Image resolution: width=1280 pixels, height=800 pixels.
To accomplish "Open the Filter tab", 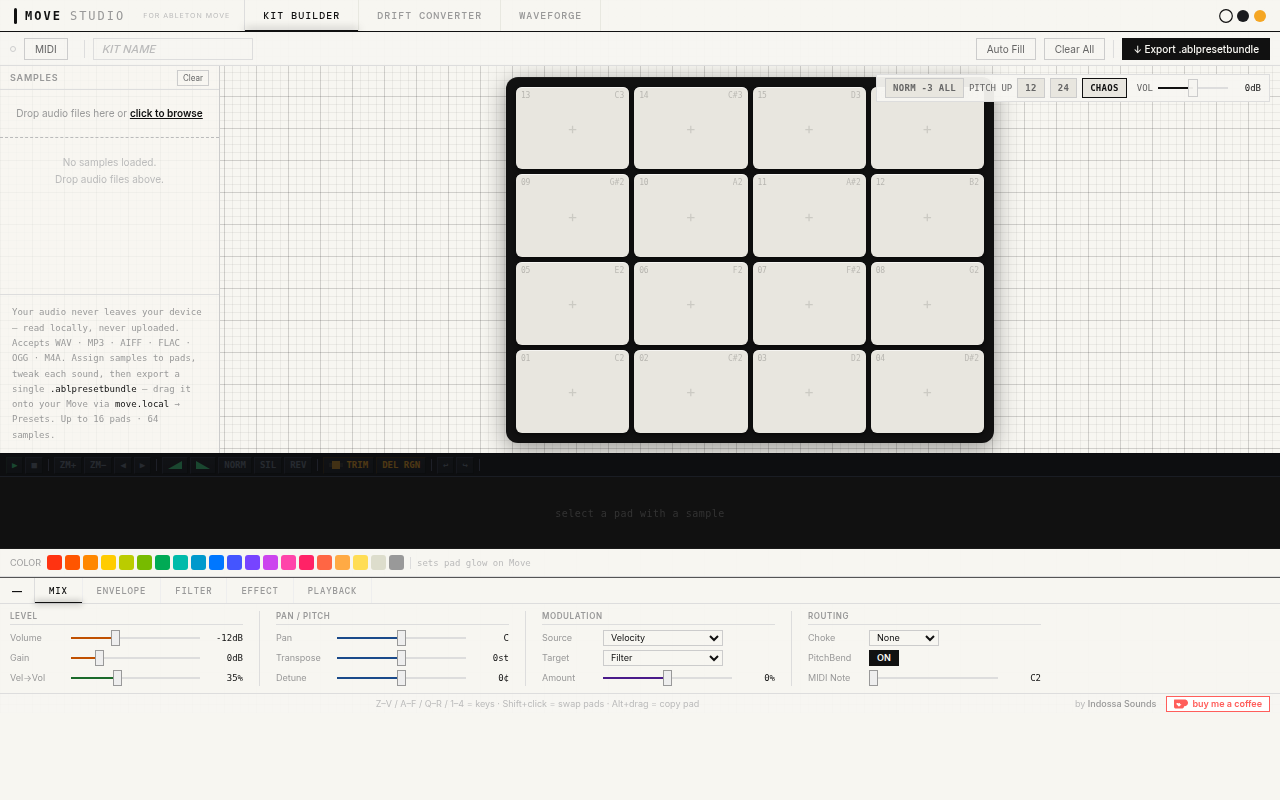I will click(x=194, y=591).
